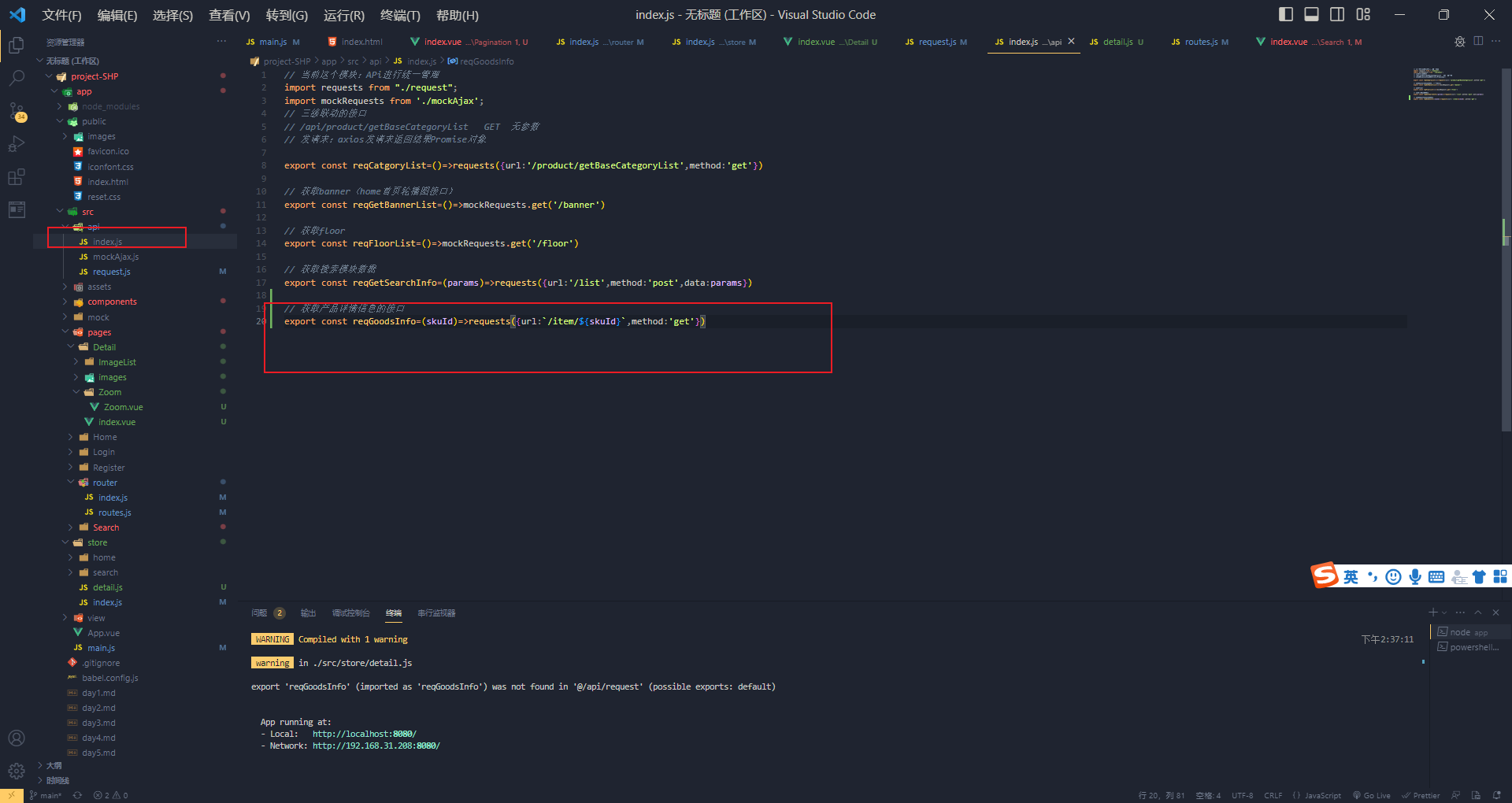
Task: Click the Sogou voice input microphone icon
Action: [1415, 576]
